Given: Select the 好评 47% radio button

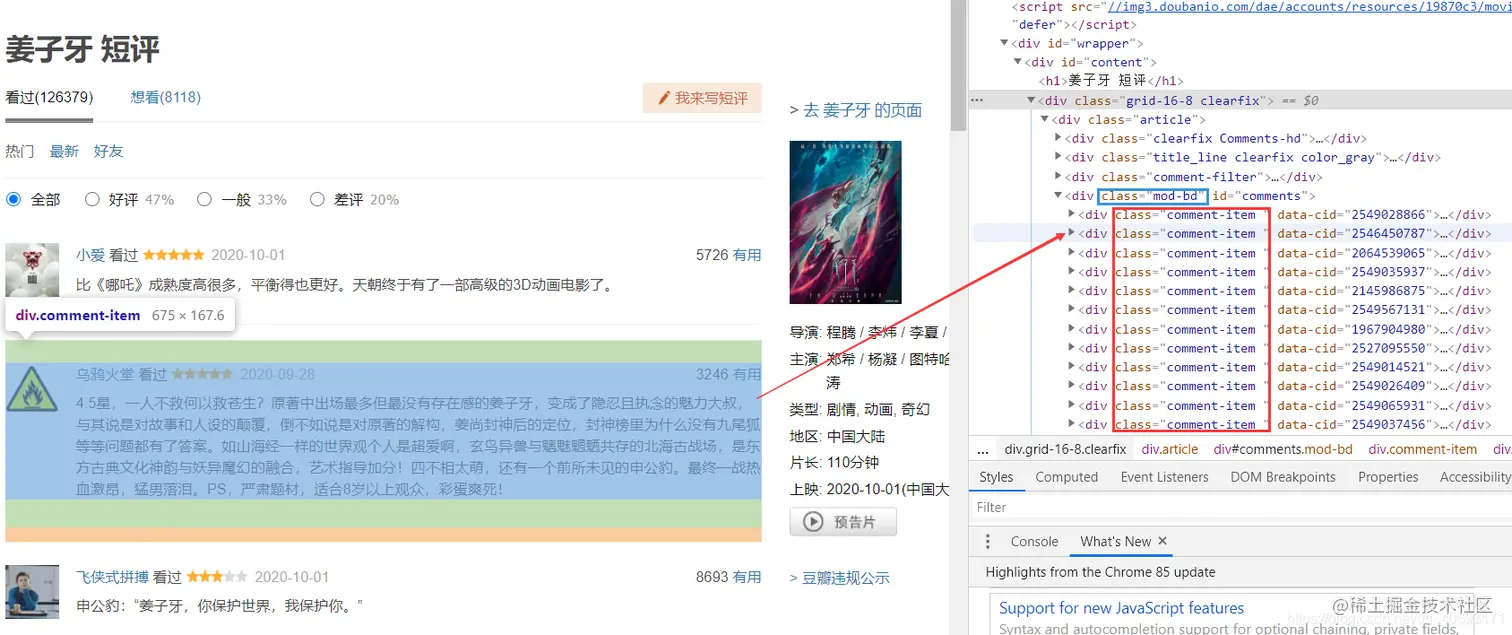Looking at the screenshot, I should click(x=91, y=198).
